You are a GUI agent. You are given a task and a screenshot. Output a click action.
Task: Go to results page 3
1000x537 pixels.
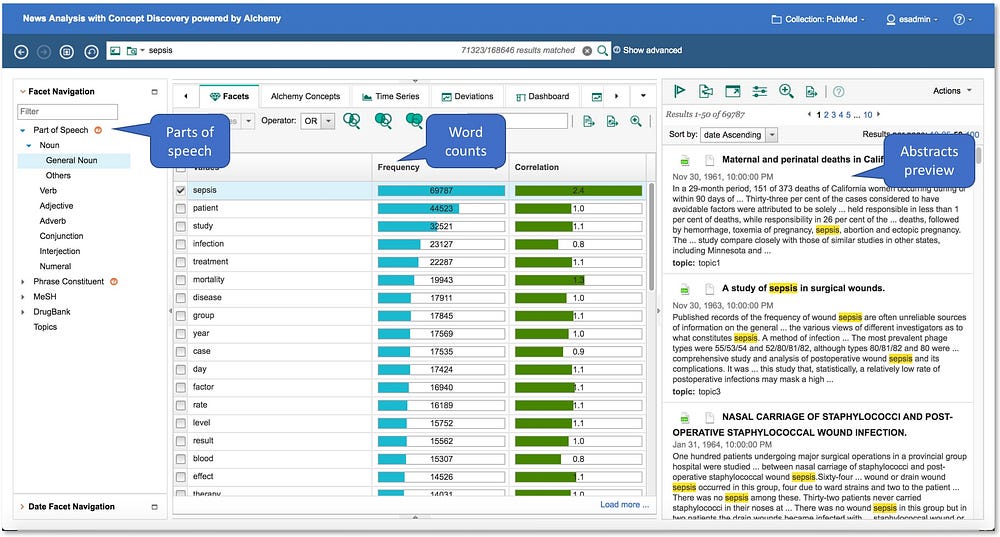click(x=836, y=115)
